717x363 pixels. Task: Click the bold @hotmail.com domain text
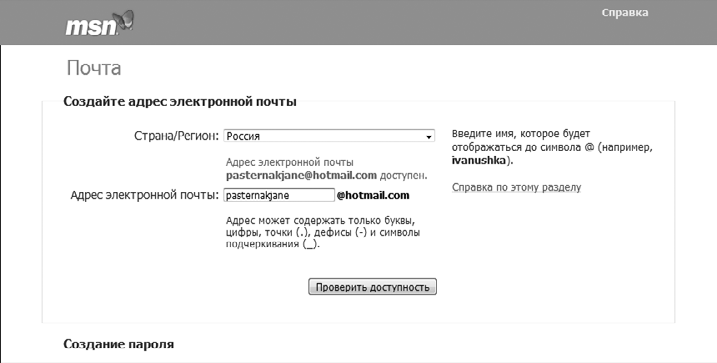(x=373, y=196)
